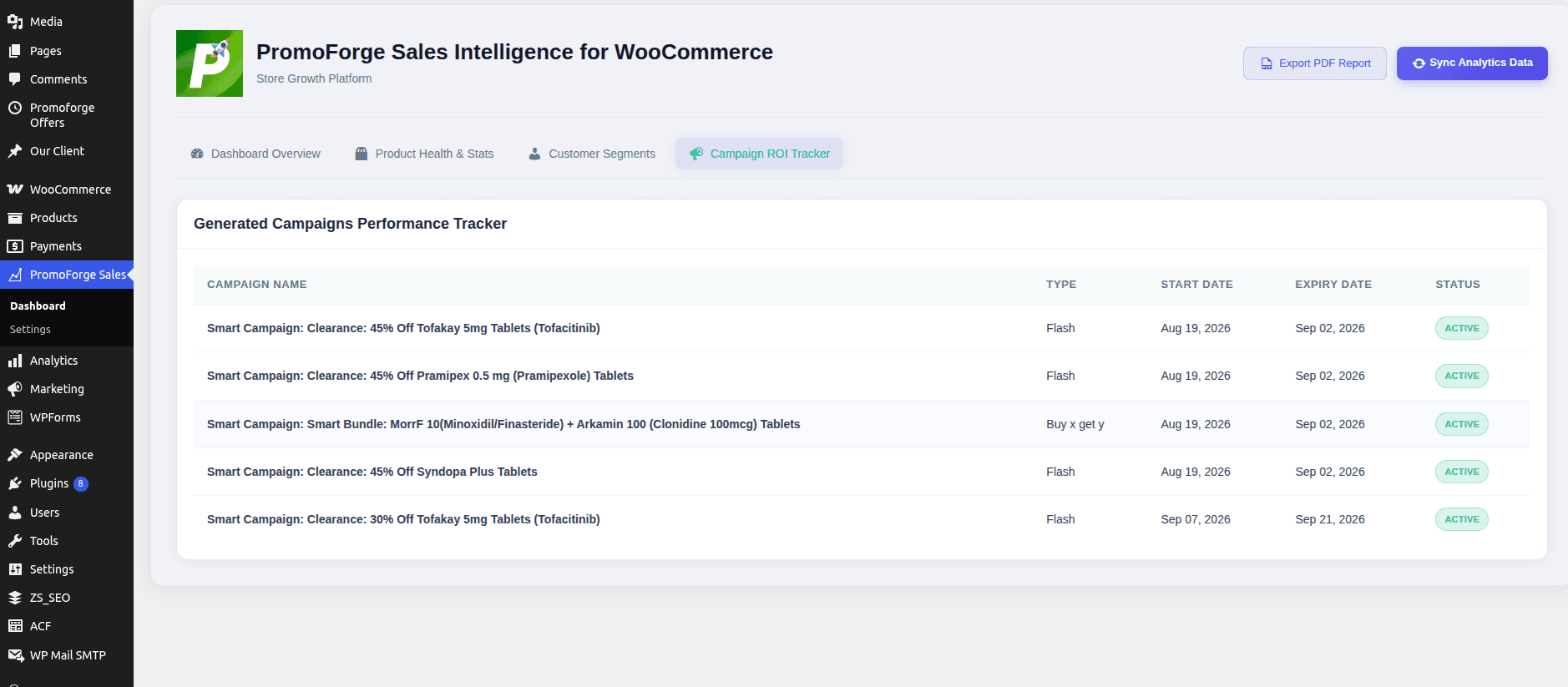
Task: Click campaign name '45% Off Pramipex 0.5 mg'
Action: (420, 376)
